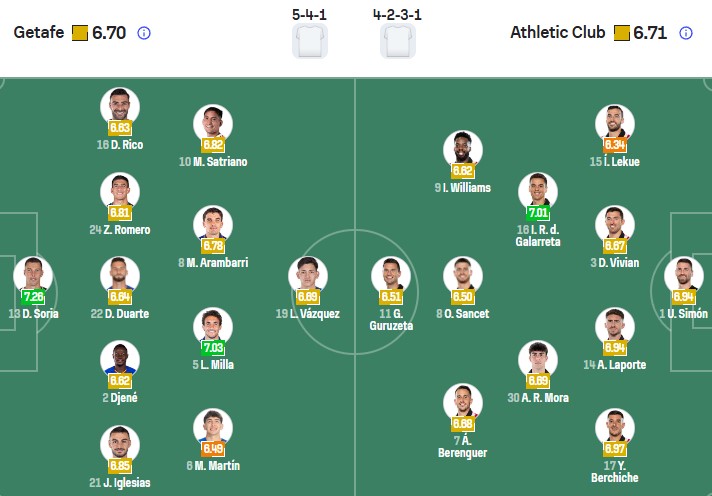This screenshot has height=496, width=712.
Task: Click L. Milla's 7.03 rating badge
Action: point(213,347)
